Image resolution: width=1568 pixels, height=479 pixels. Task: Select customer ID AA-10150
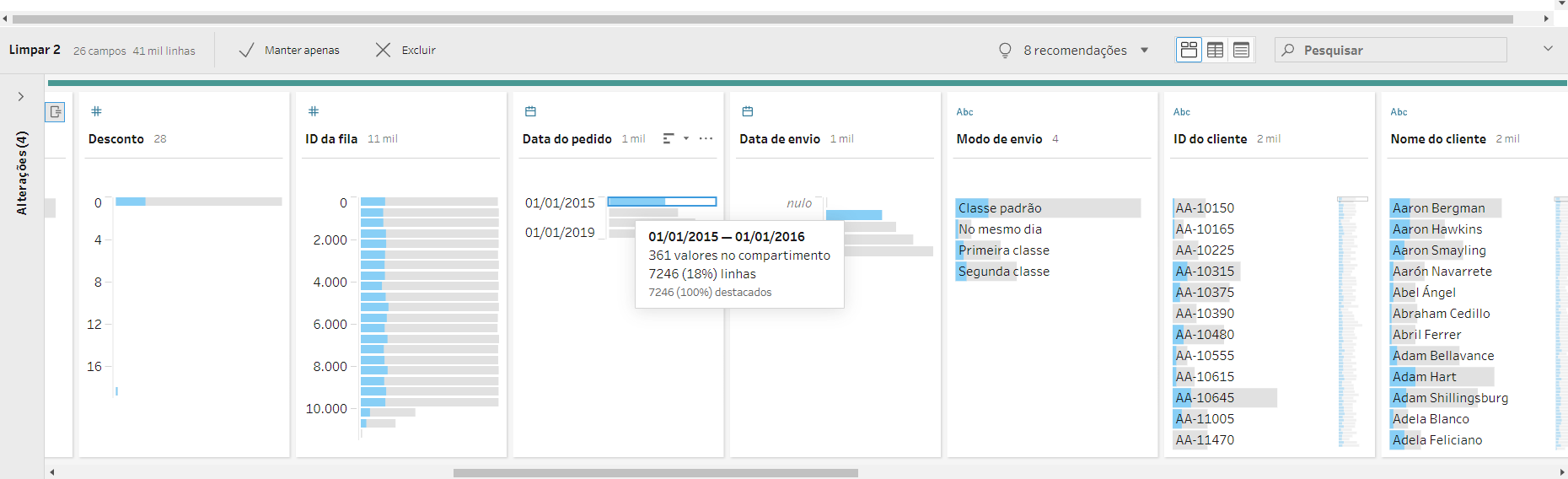coord(1205,208)
